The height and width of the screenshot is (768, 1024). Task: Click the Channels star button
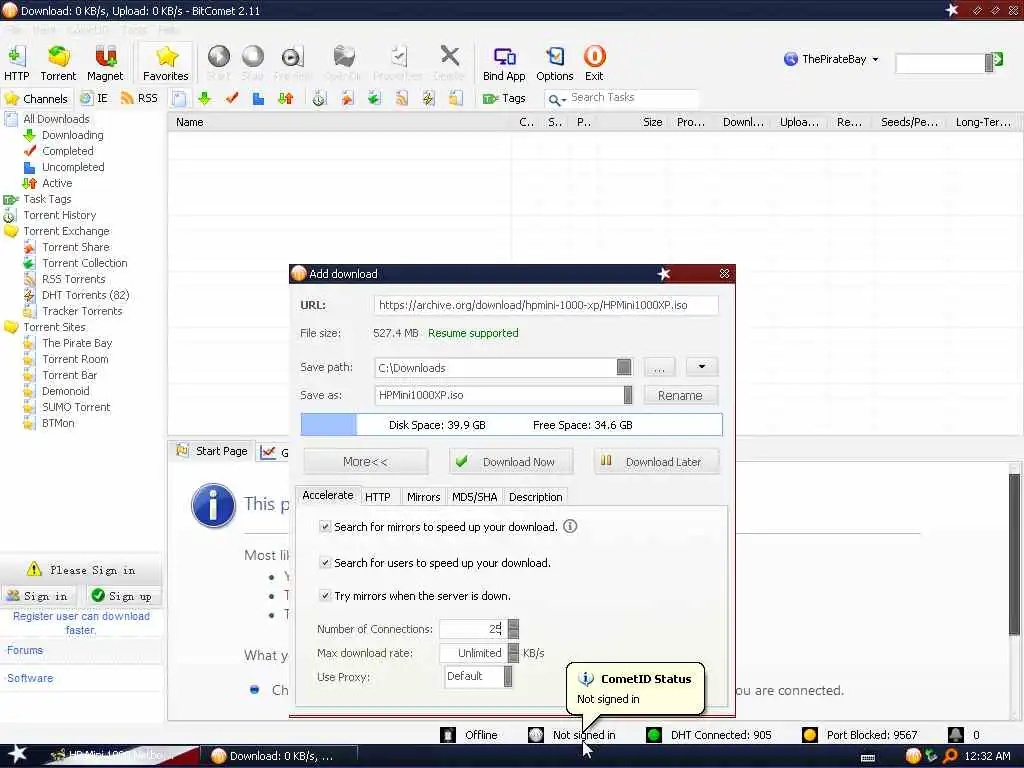(x=36, y=99)
